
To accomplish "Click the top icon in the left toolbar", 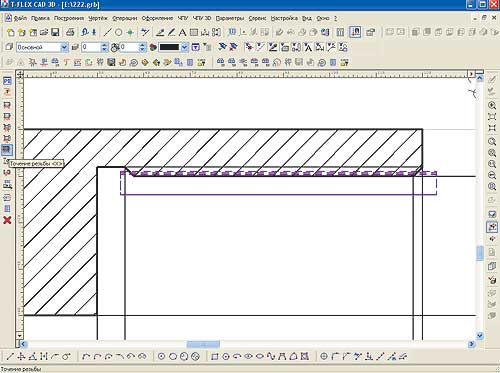I will pyautogui.click(x=7, y=81).
